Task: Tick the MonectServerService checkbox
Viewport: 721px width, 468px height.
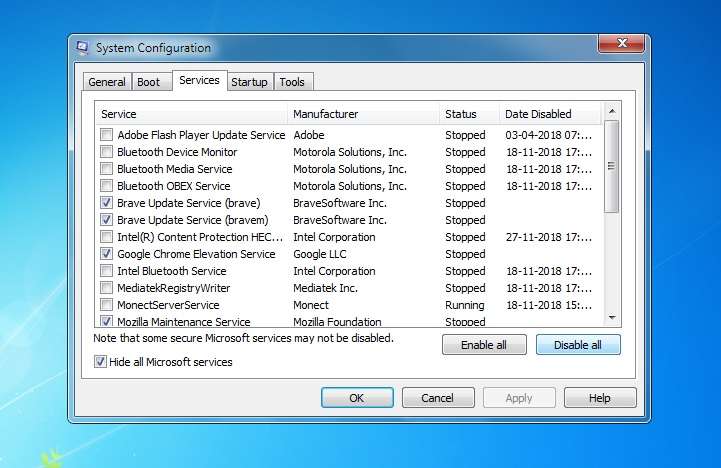Action: point(106,305)
